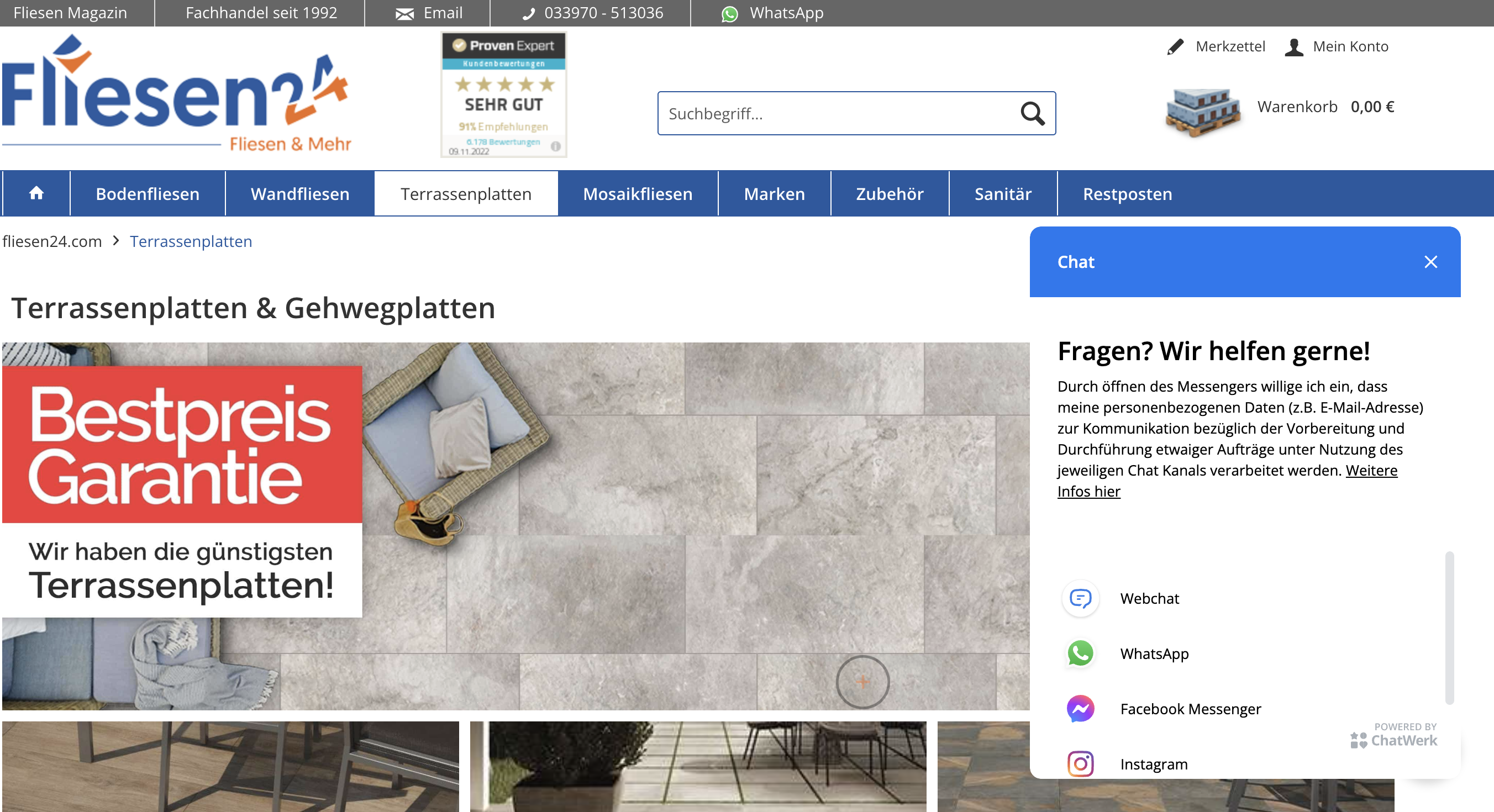Click the Suchbegriff search input field
The width and height of the screenshot is (1494, 812).
[835, 114]
